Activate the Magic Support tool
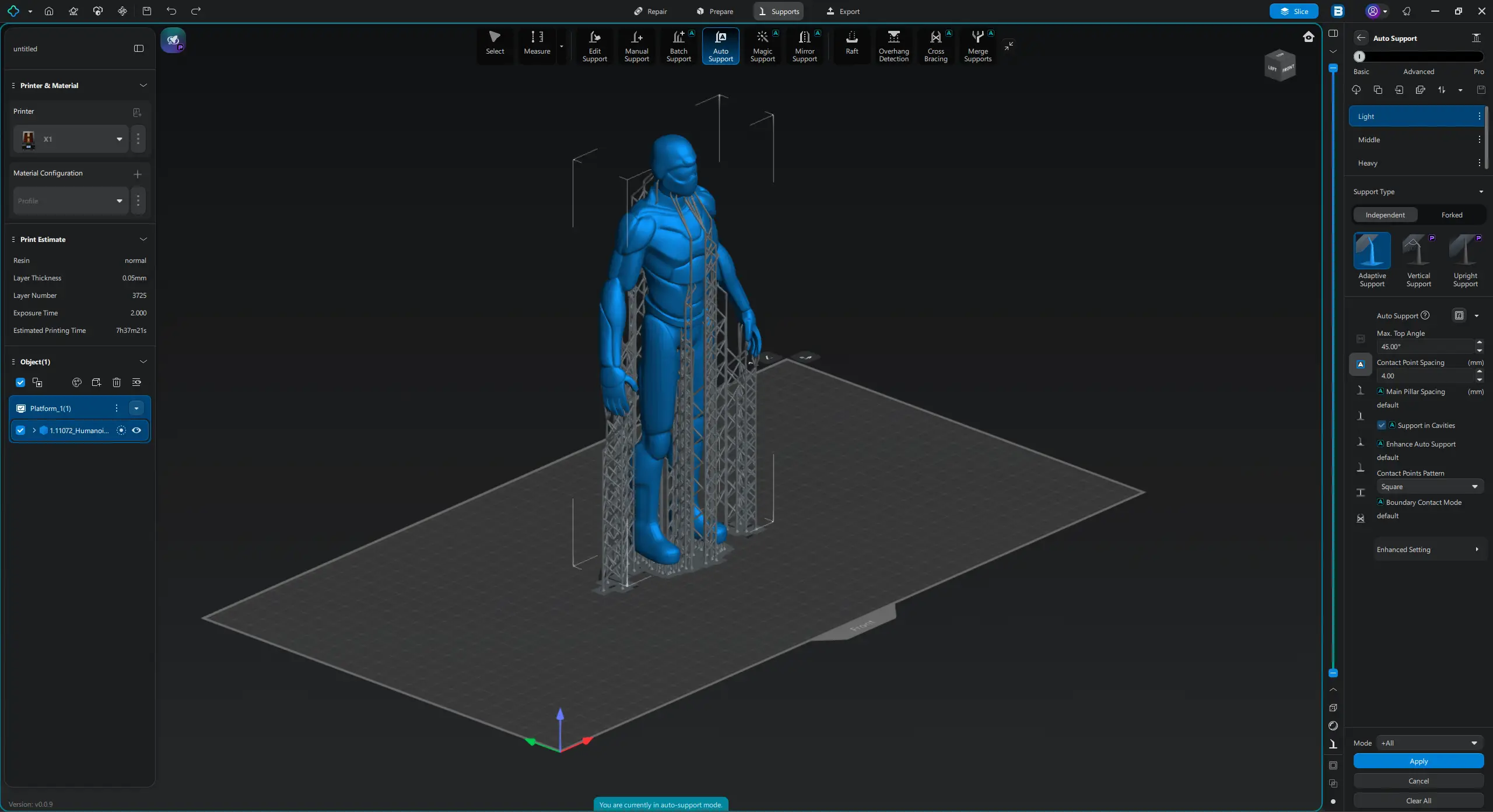Image resolution: width=1493 pixels, height=812 pixels. click(762, 46)
